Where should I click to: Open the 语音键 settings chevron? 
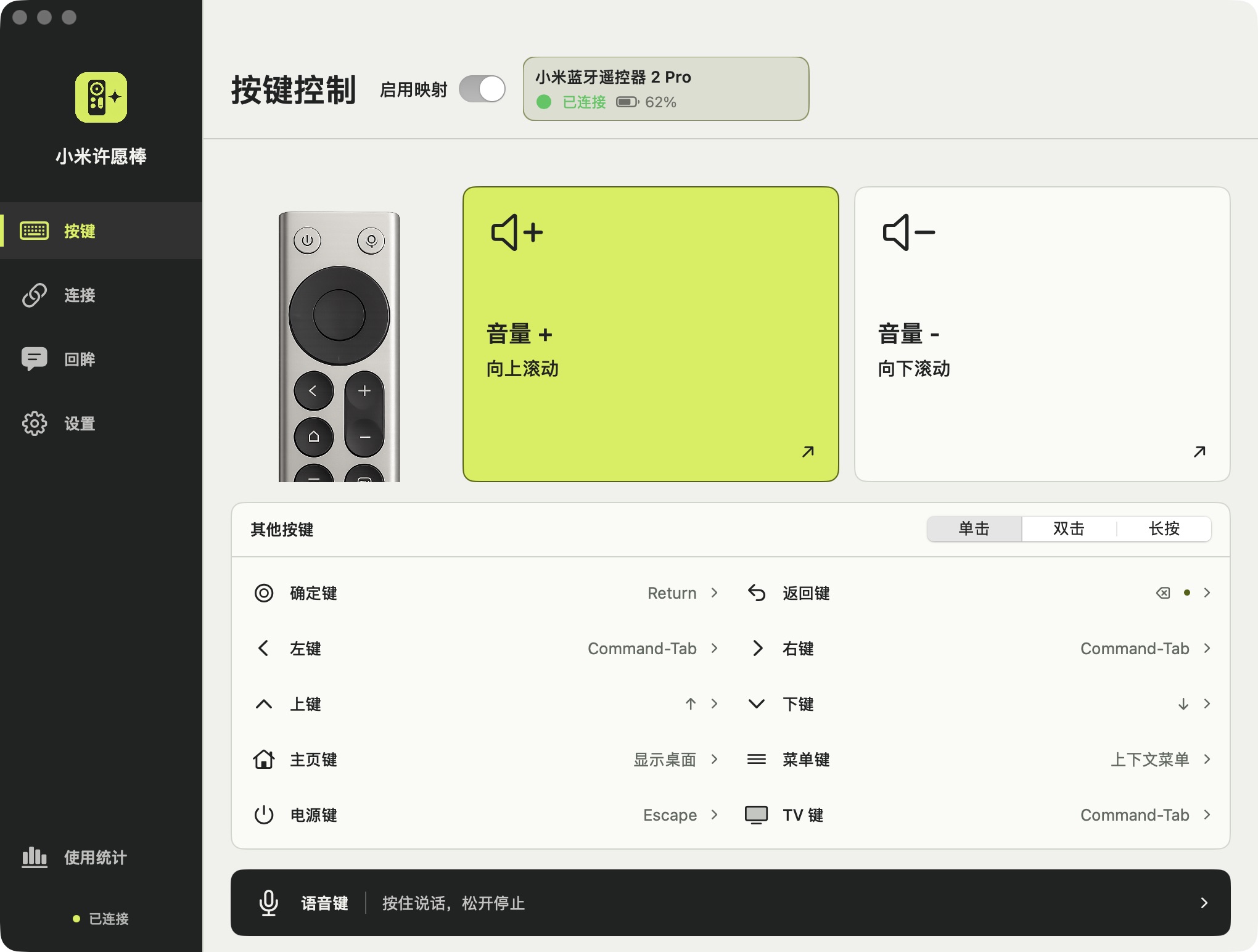tap(1204, 903)
